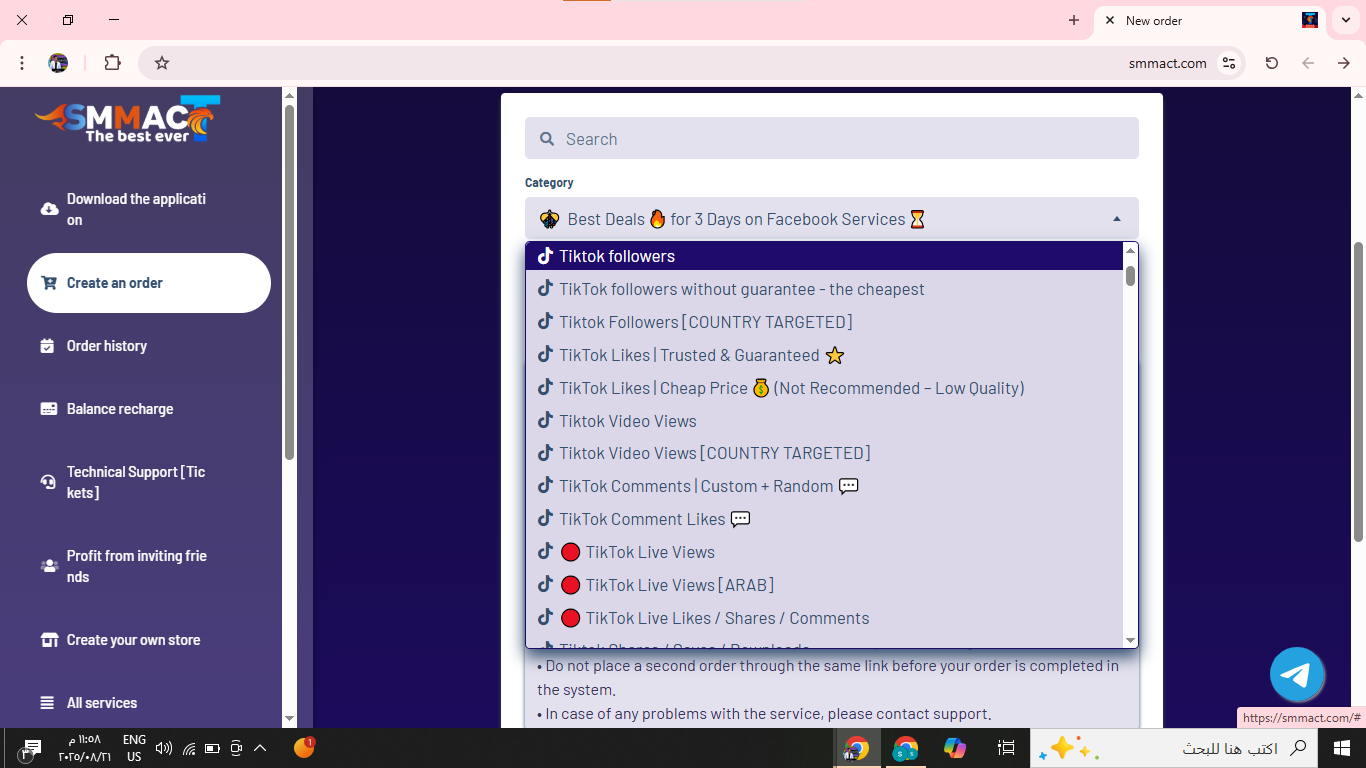Click the site information icon beside smmact.com
Screen dimensions: 1366x768
point(1229,63)
